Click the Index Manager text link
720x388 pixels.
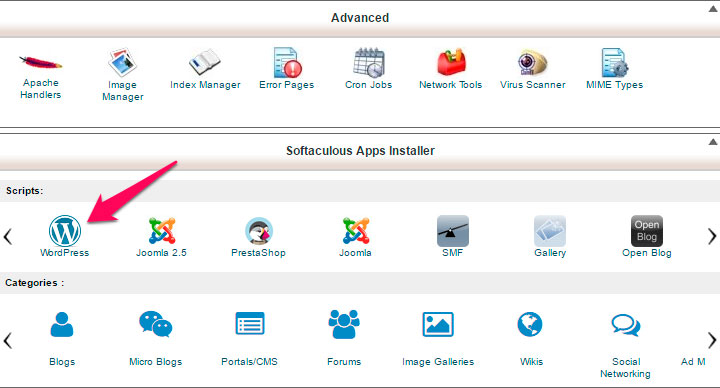(205, 85)
